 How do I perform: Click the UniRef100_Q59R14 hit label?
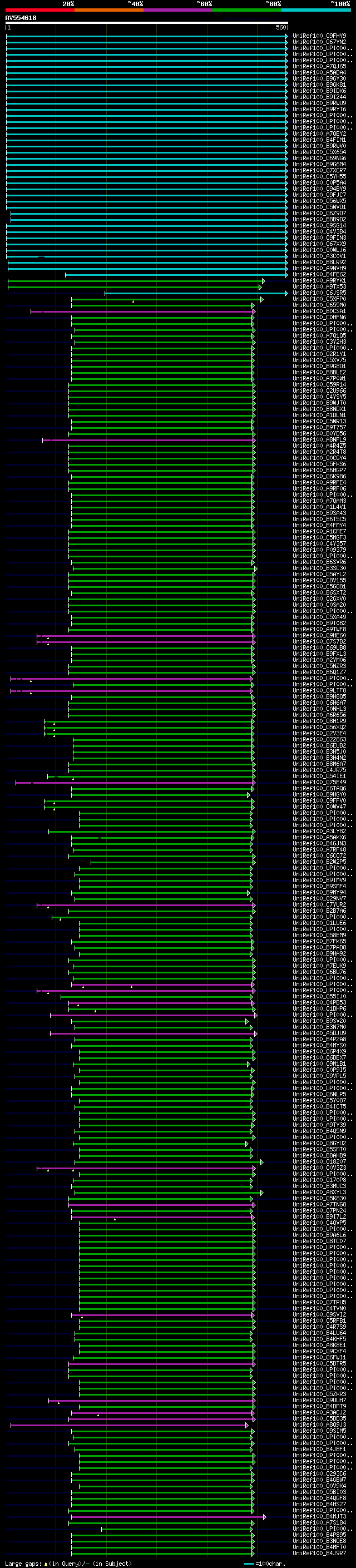coord(319,385)
